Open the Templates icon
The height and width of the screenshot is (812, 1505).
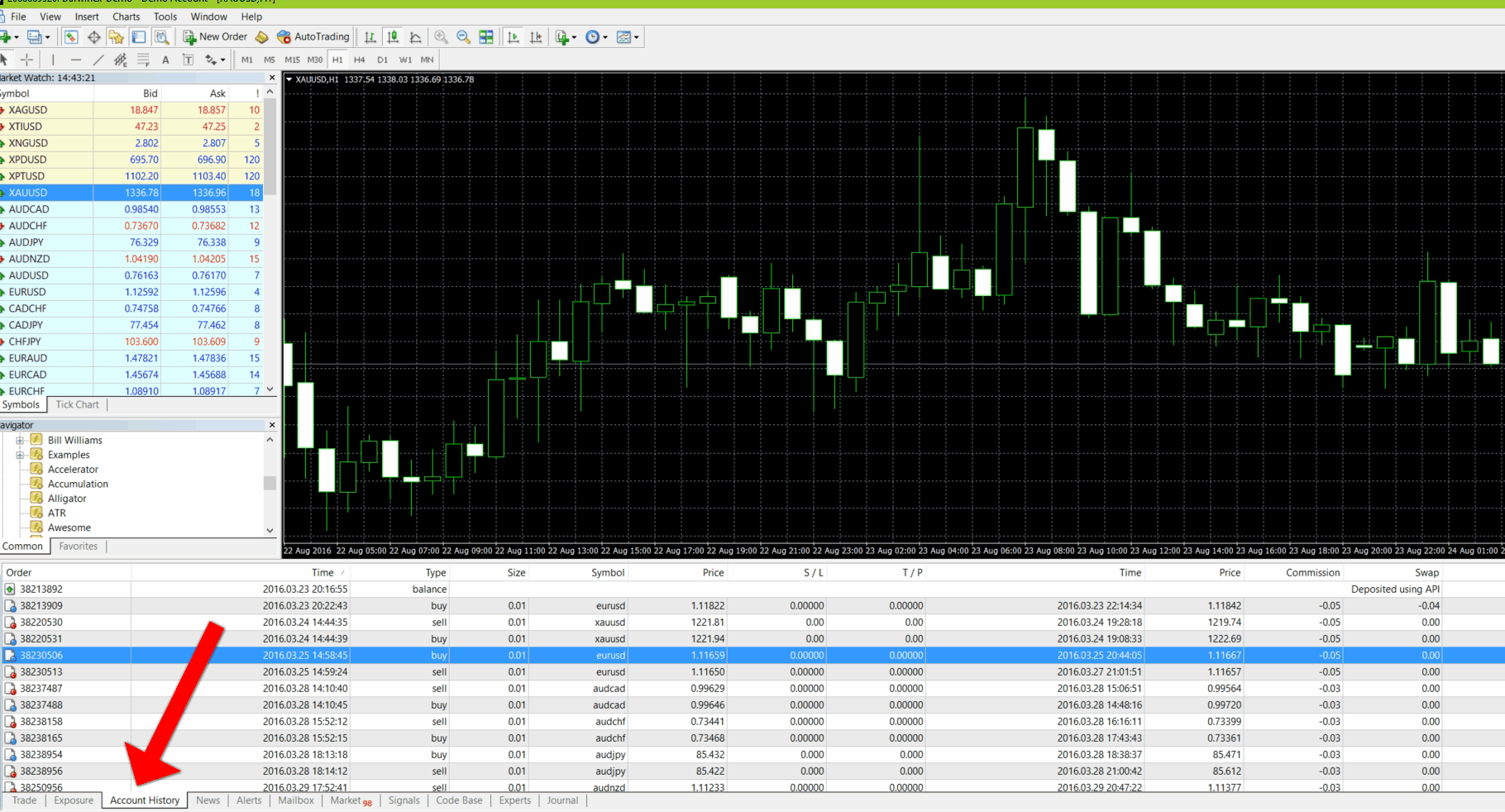click(623, 37)
